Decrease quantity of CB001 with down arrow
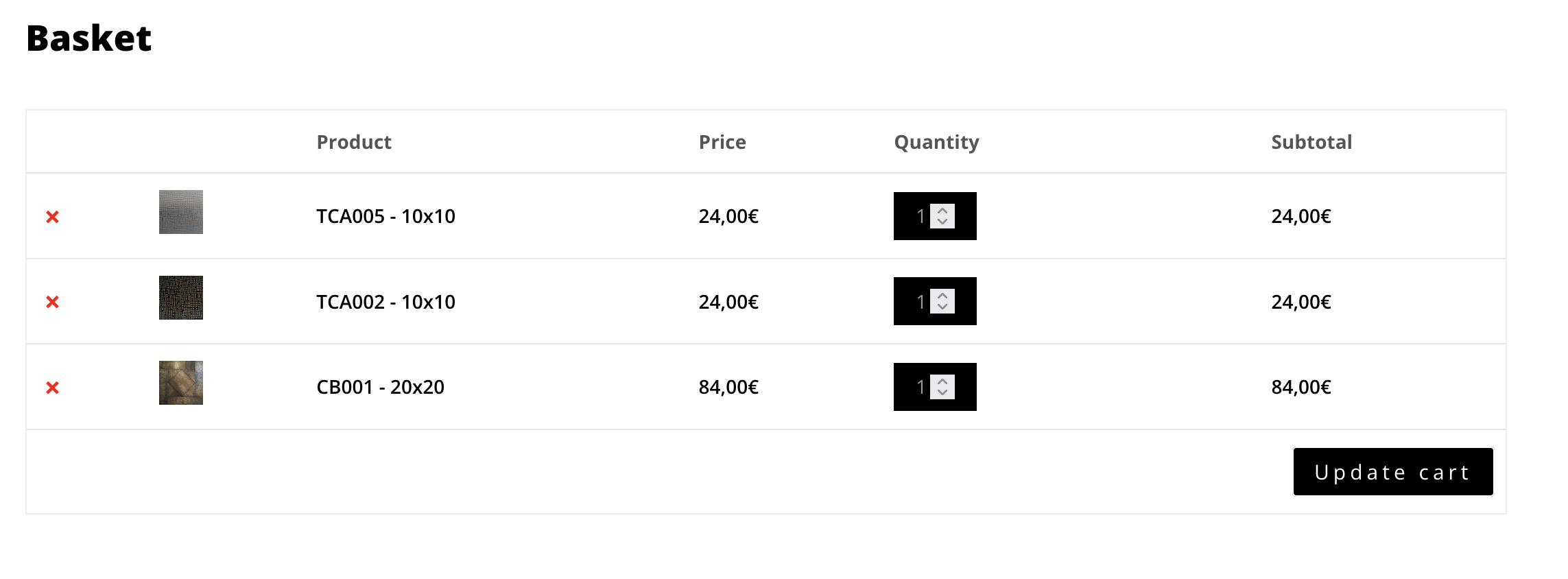The height and width of the screenshot is (579, 1568). pos(942,392)
